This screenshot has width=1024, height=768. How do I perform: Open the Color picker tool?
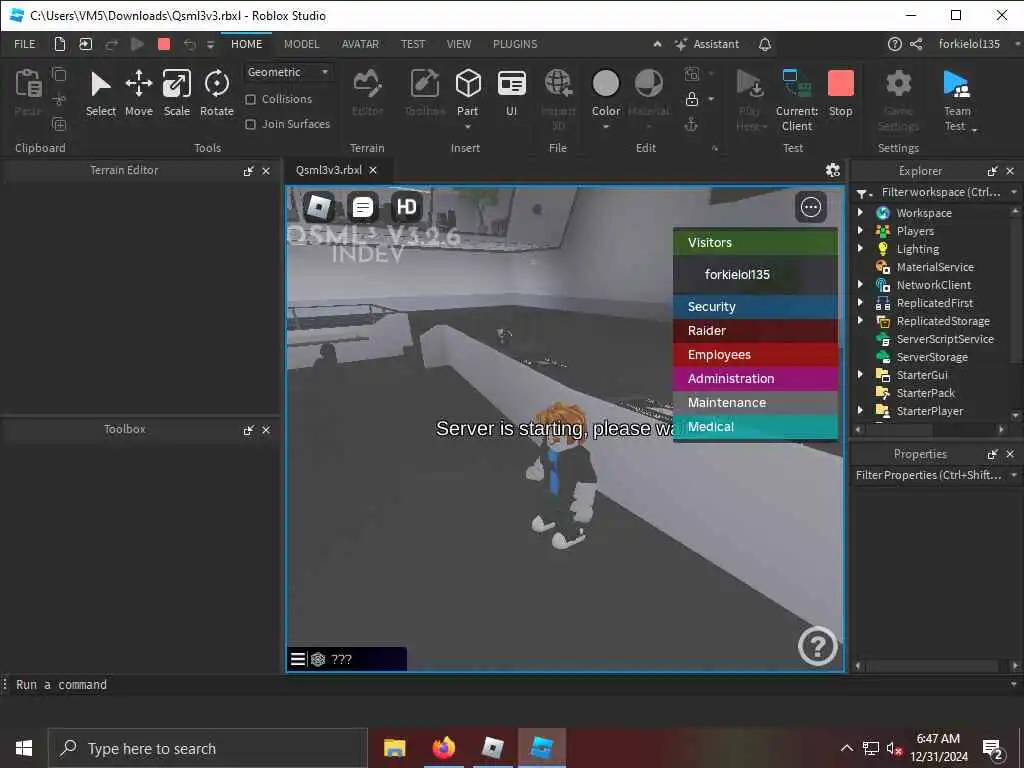[x=605, y=93]
